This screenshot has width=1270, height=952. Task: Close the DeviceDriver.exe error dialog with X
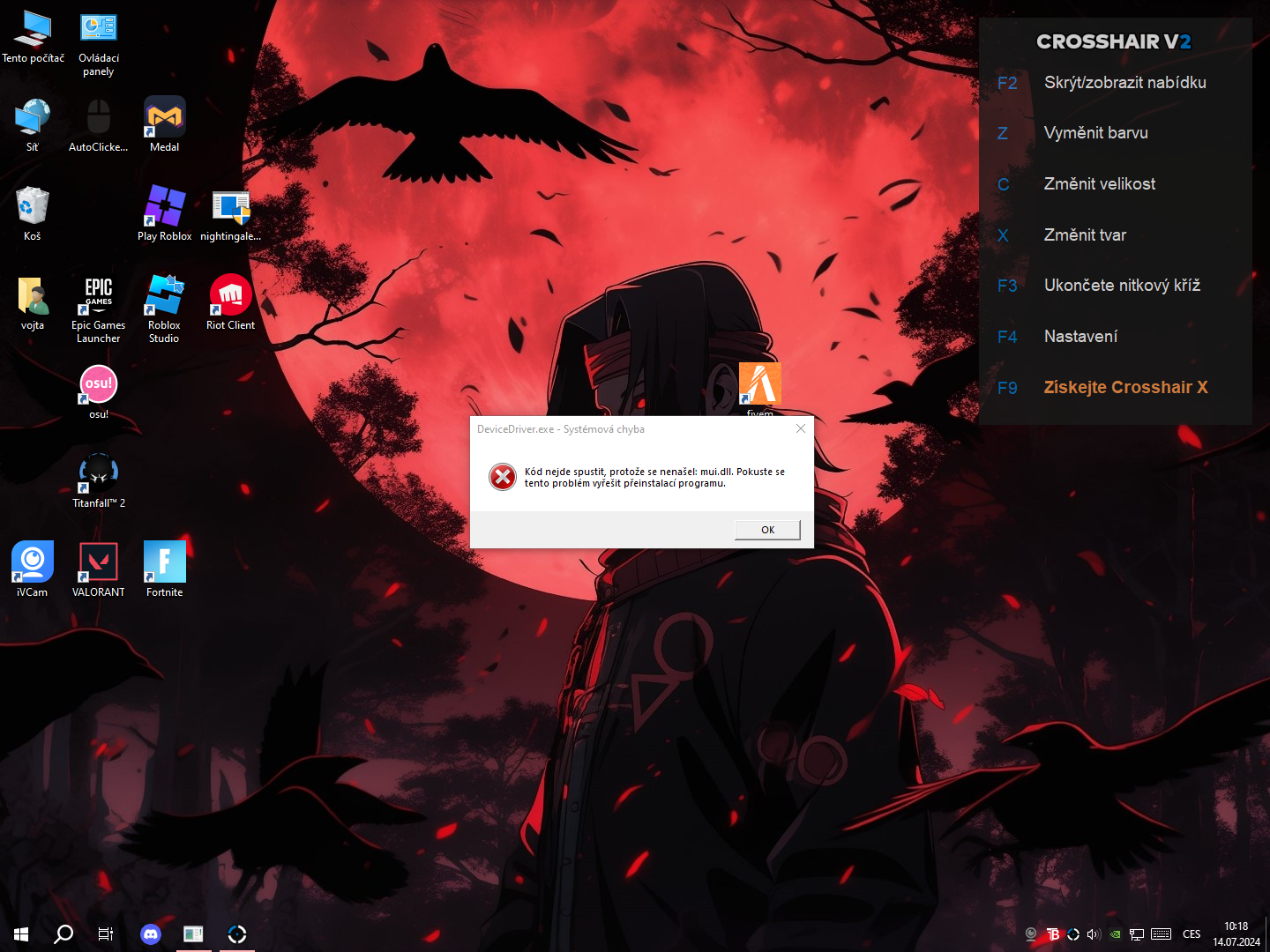[x=801, y=428]
